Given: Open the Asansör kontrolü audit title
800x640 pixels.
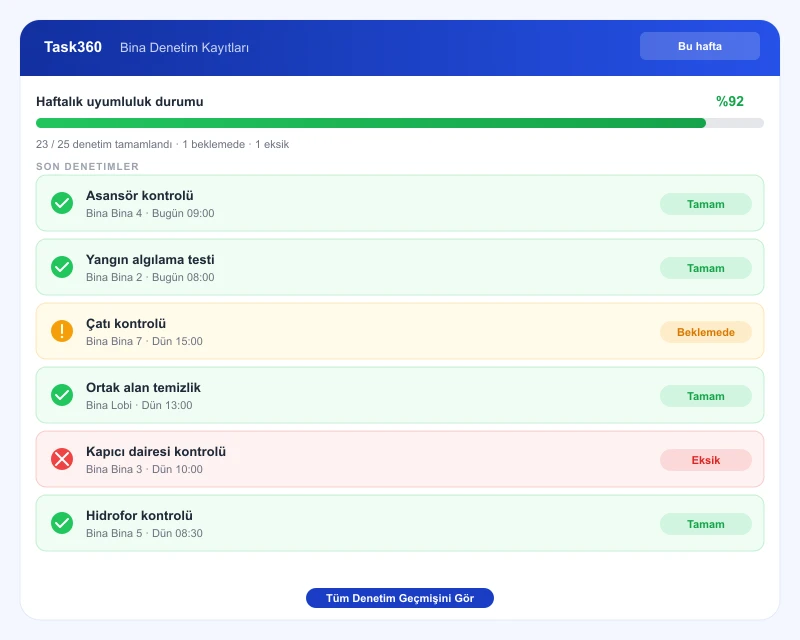Looking at the screenshot, I should coord(140,195).
